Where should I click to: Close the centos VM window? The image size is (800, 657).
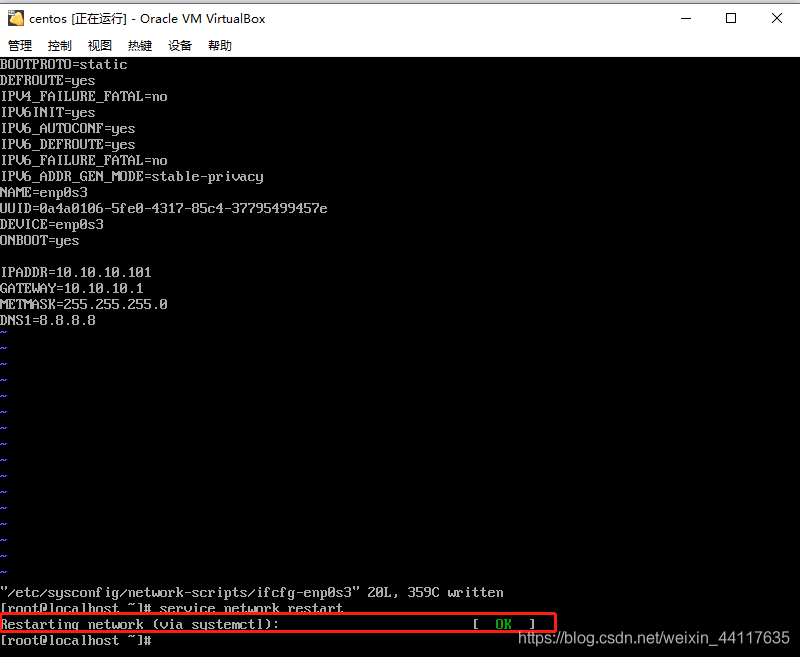[777, 18]
